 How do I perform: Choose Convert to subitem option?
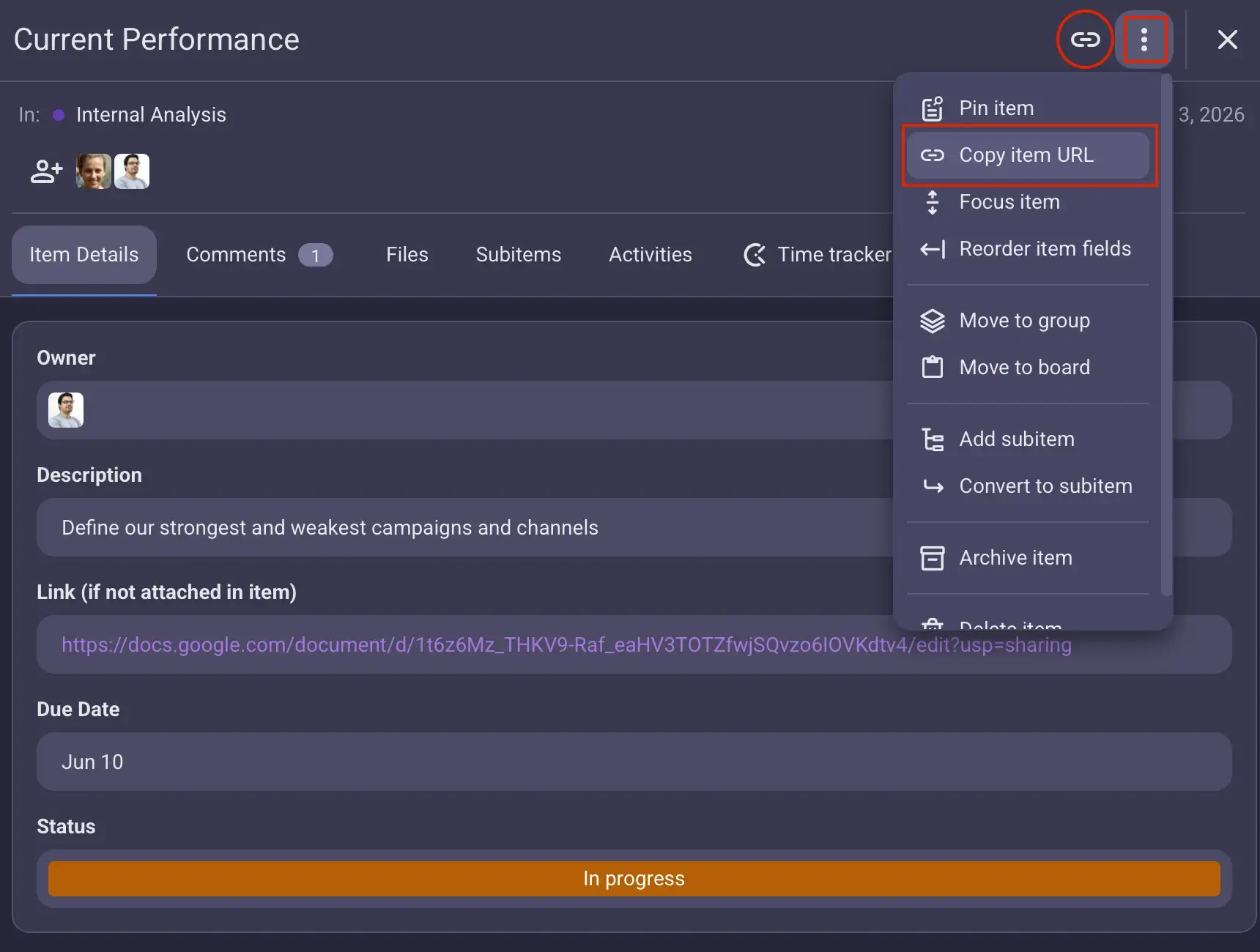click(x=1028, y=486)
